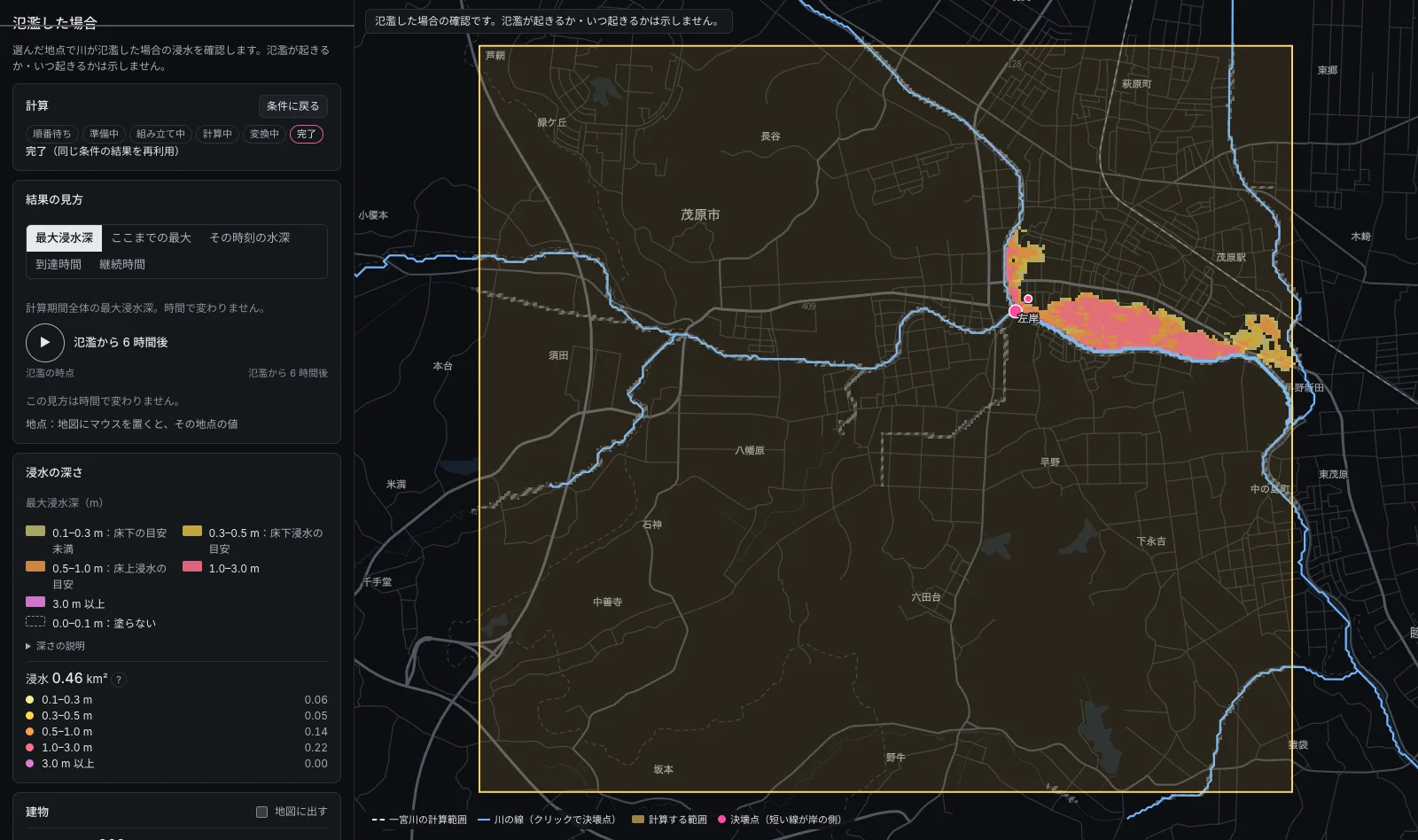Switch to the ここまでの最大 view tab
This screenshot has width=1418, height=840.
click(x=152, y=237)
